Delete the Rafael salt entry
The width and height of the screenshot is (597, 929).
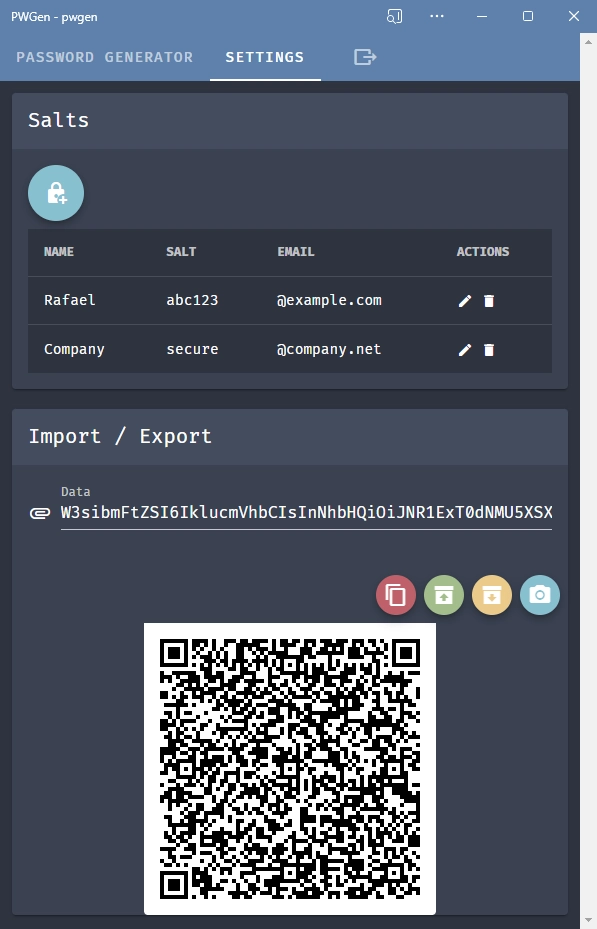point(489,301)
